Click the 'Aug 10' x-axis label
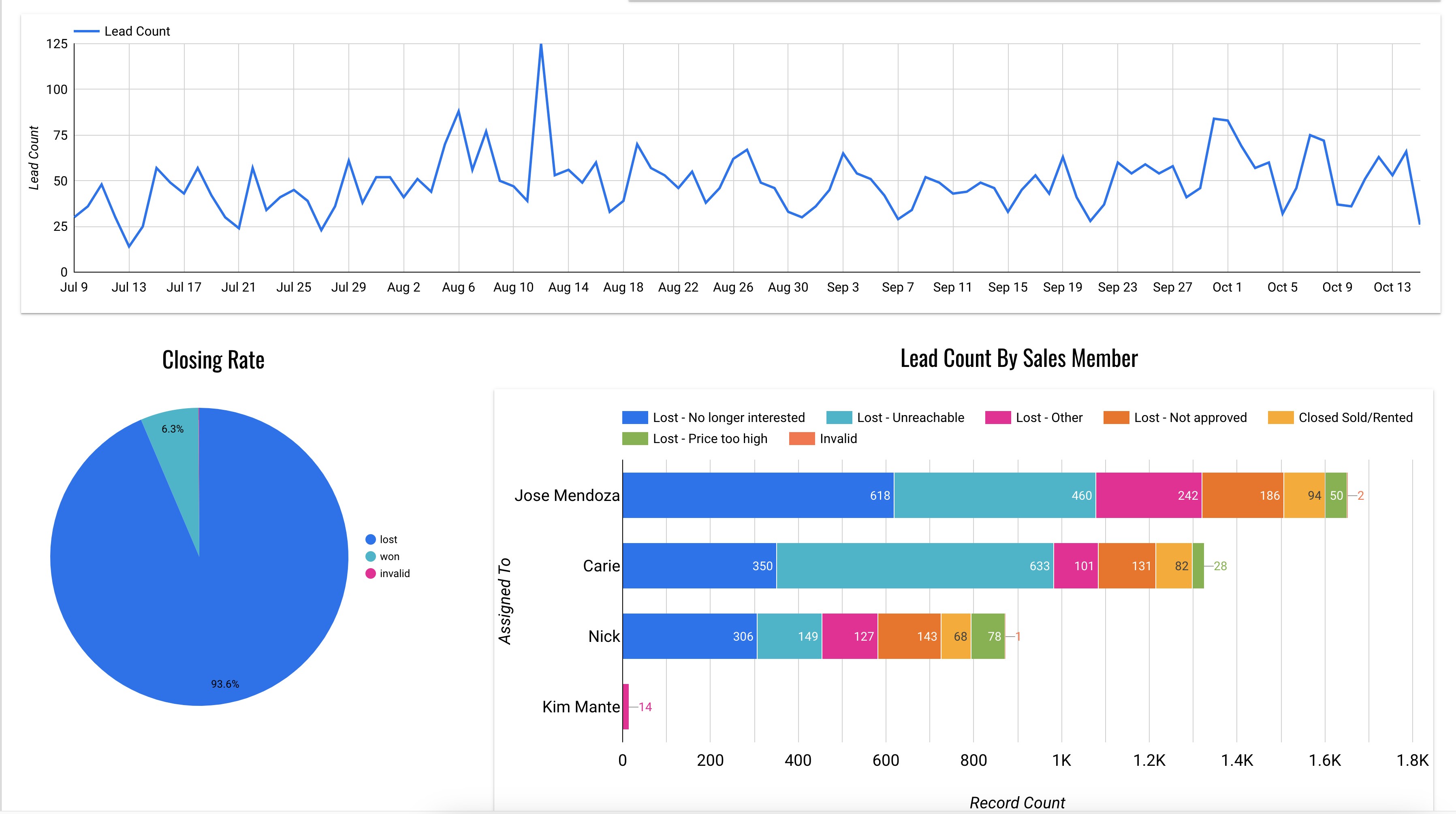Image resolution: width=1456 pixels, height=814 pixels. click(513, 288)
